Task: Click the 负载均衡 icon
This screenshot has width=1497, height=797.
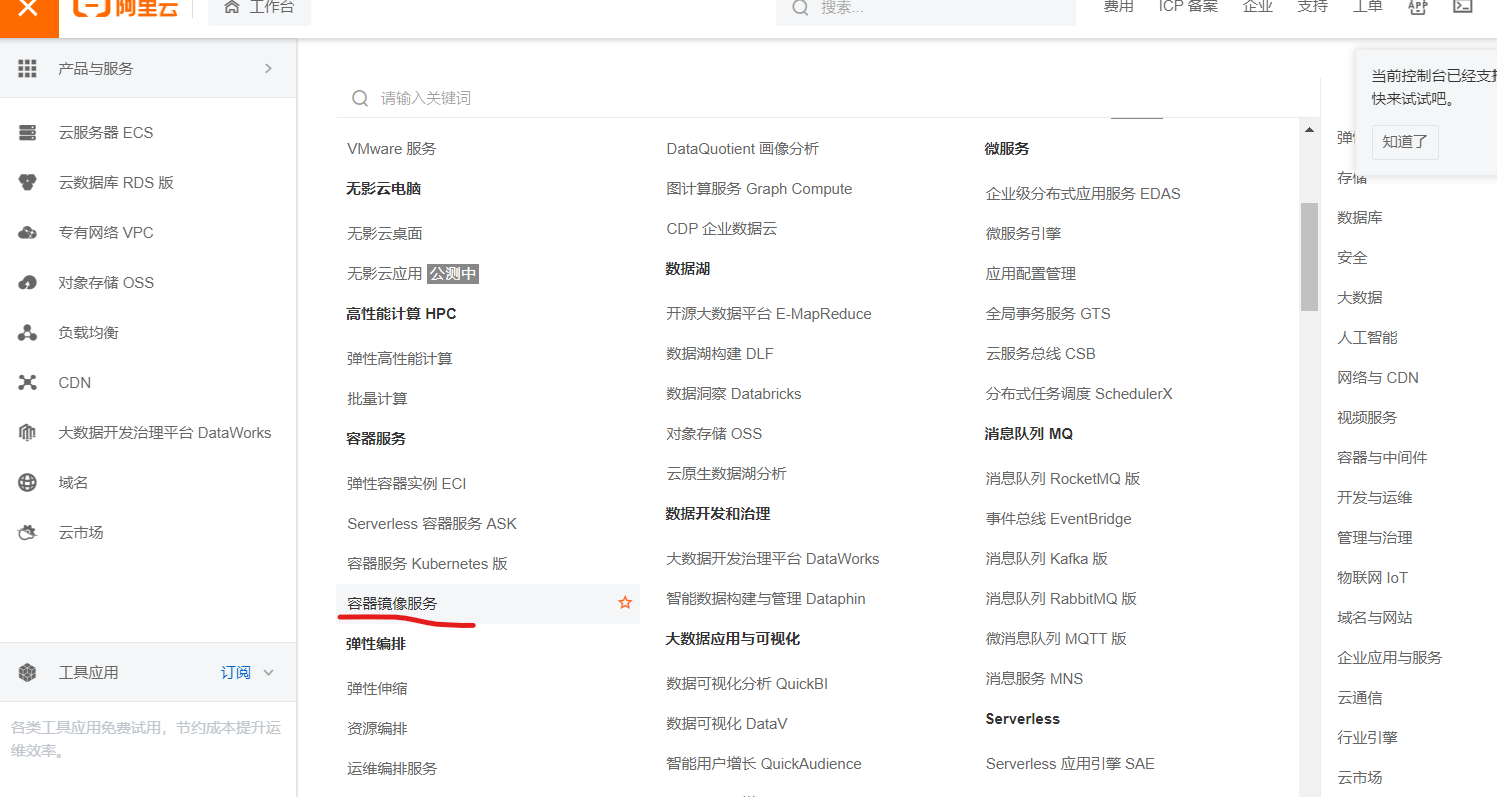Action: pyautogui.click(x=28, y=333)
